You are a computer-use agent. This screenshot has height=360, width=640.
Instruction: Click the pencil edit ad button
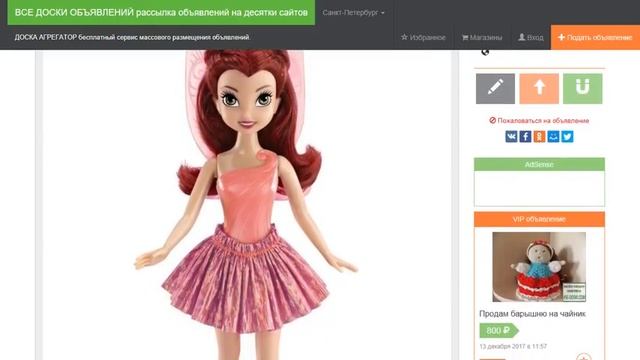495,89
